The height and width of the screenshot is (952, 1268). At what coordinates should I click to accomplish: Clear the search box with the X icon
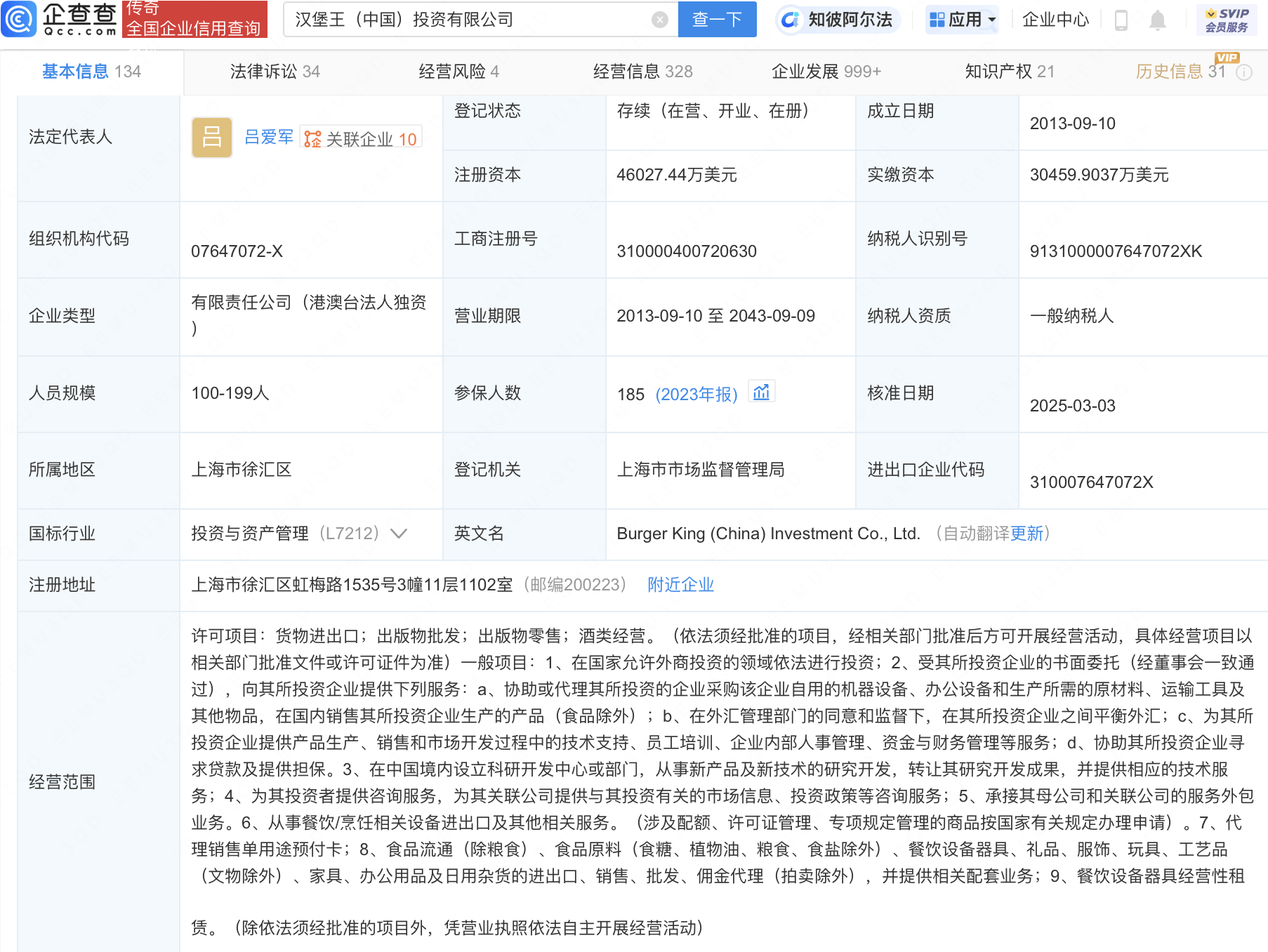[x=659, y=20]
